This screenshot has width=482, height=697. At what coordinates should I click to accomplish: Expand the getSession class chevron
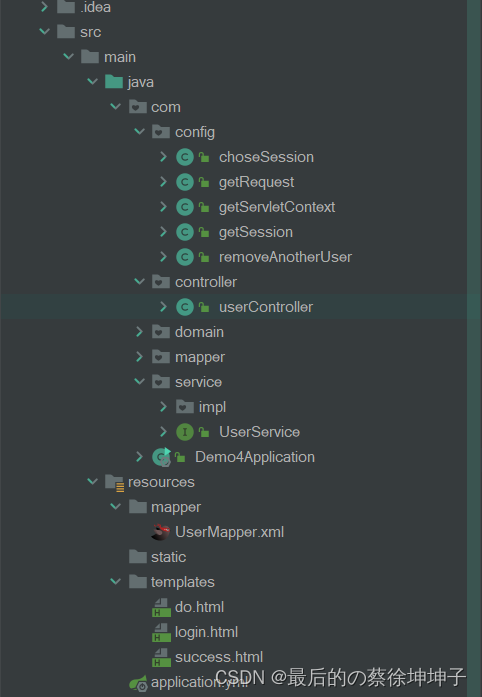[163, 232]
